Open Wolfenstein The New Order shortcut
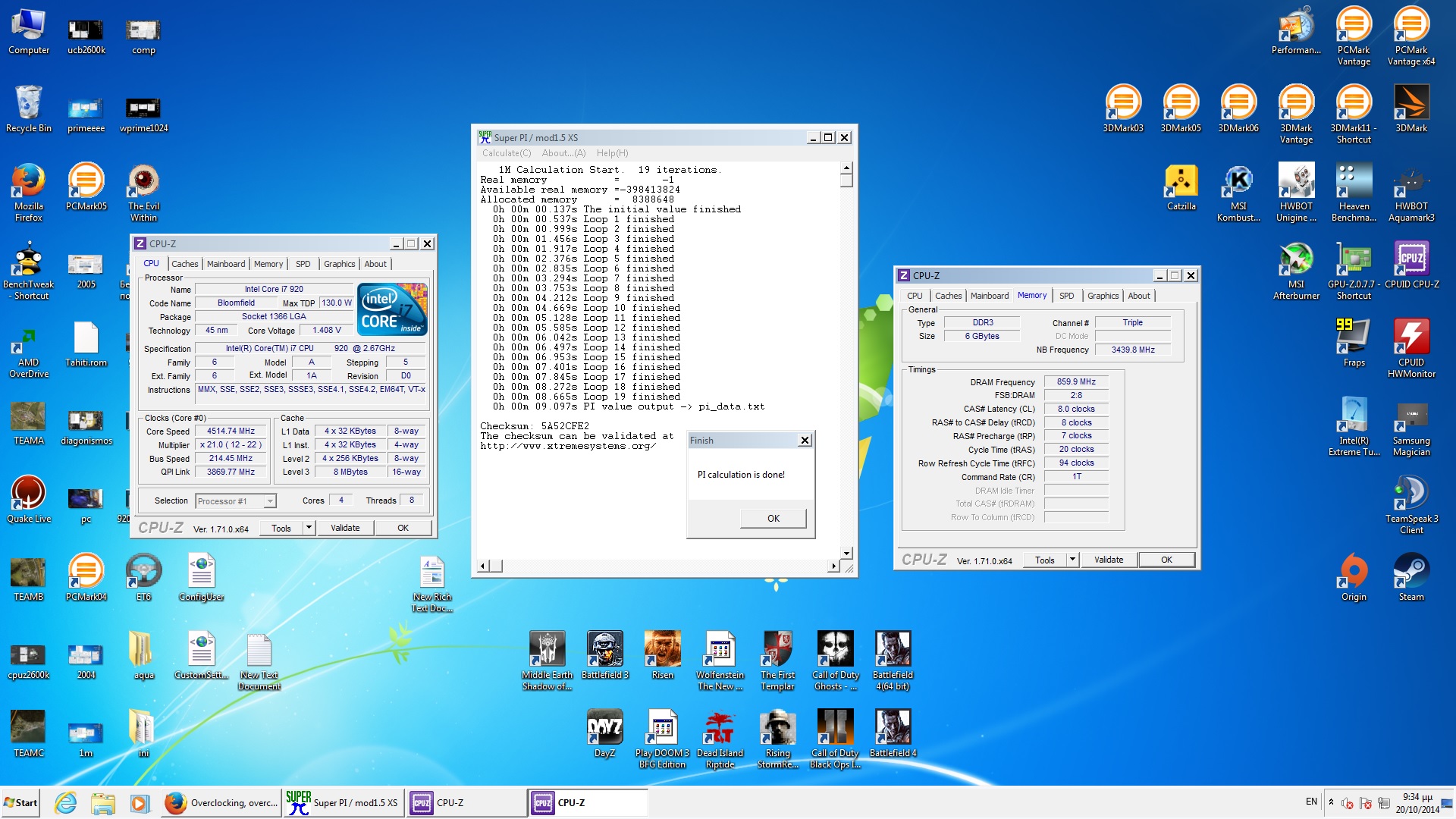 (x=720, y=661)
